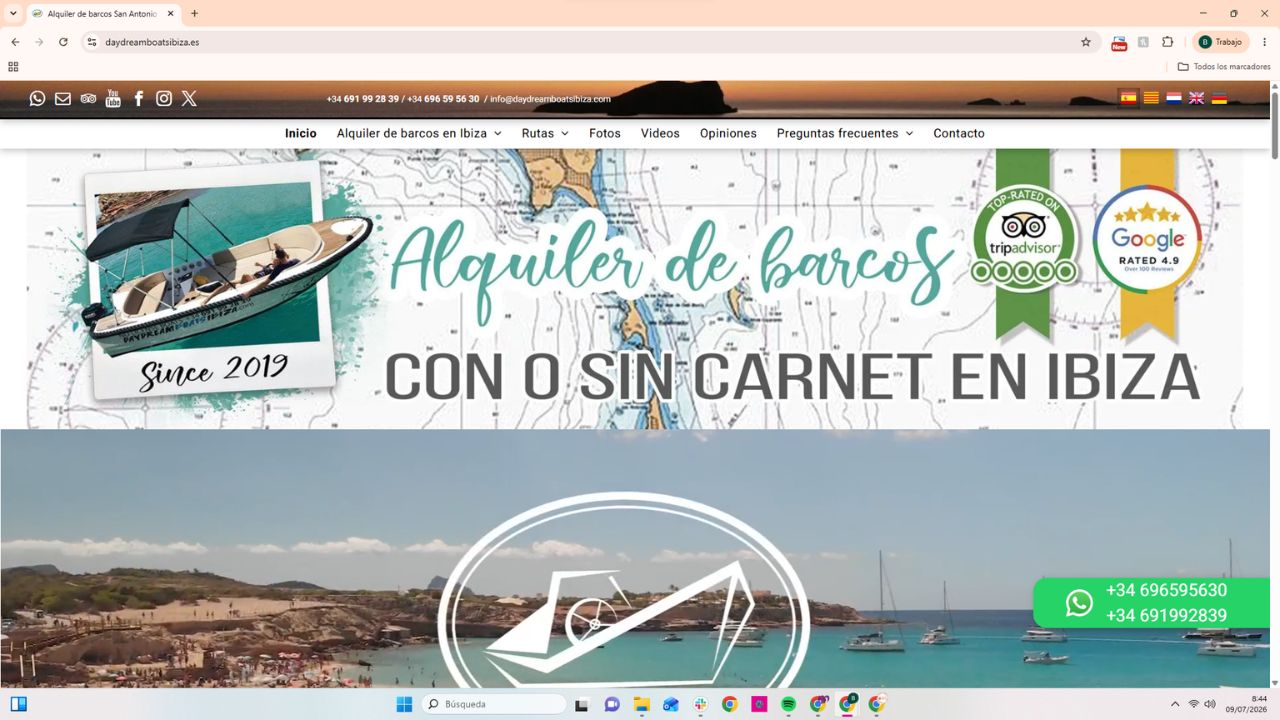Launch Spotify from the taskbar

788,704
